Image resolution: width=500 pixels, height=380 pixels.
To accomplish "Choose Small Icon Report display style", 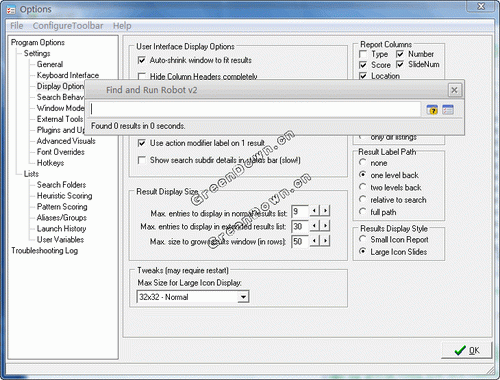I will pos(363,239).
